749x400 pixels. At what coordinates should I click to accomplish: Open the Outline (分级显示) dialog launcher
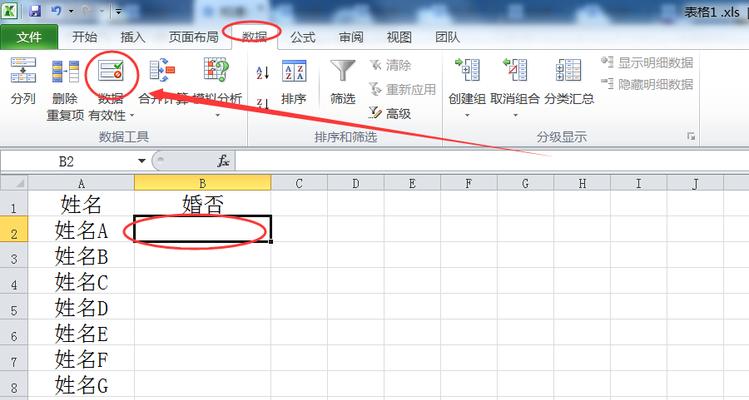pos(691,137)
